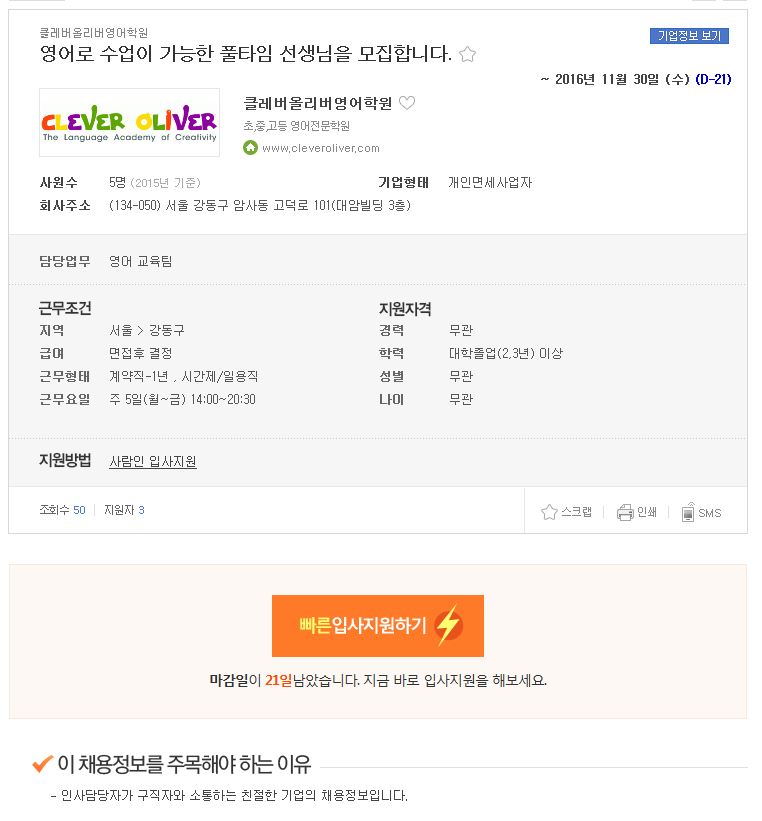Visit www.cleveroliver.com link

(x=321, y=148)
